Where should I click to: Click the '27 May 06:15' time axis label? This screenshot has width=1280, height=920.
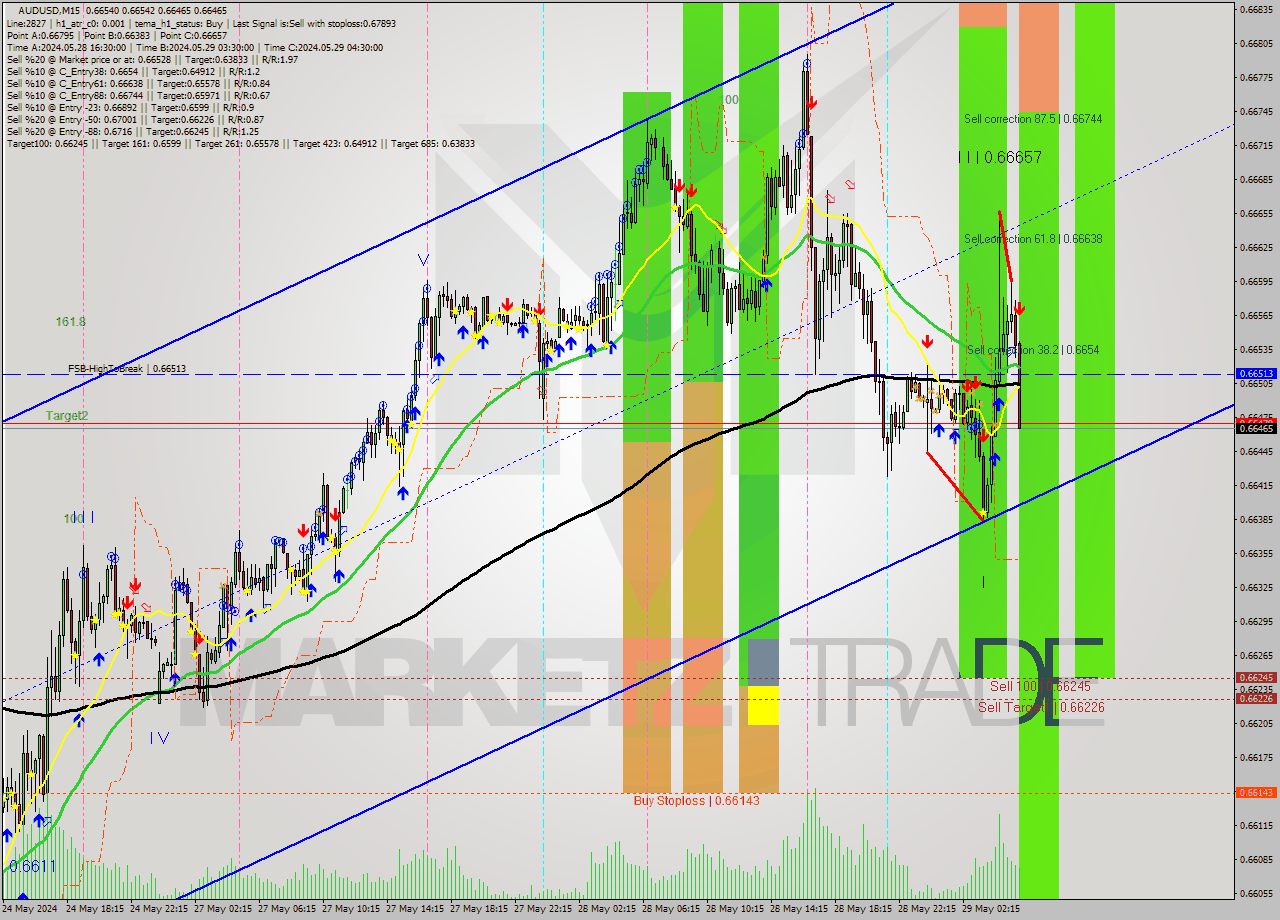(x=288, y=910)
